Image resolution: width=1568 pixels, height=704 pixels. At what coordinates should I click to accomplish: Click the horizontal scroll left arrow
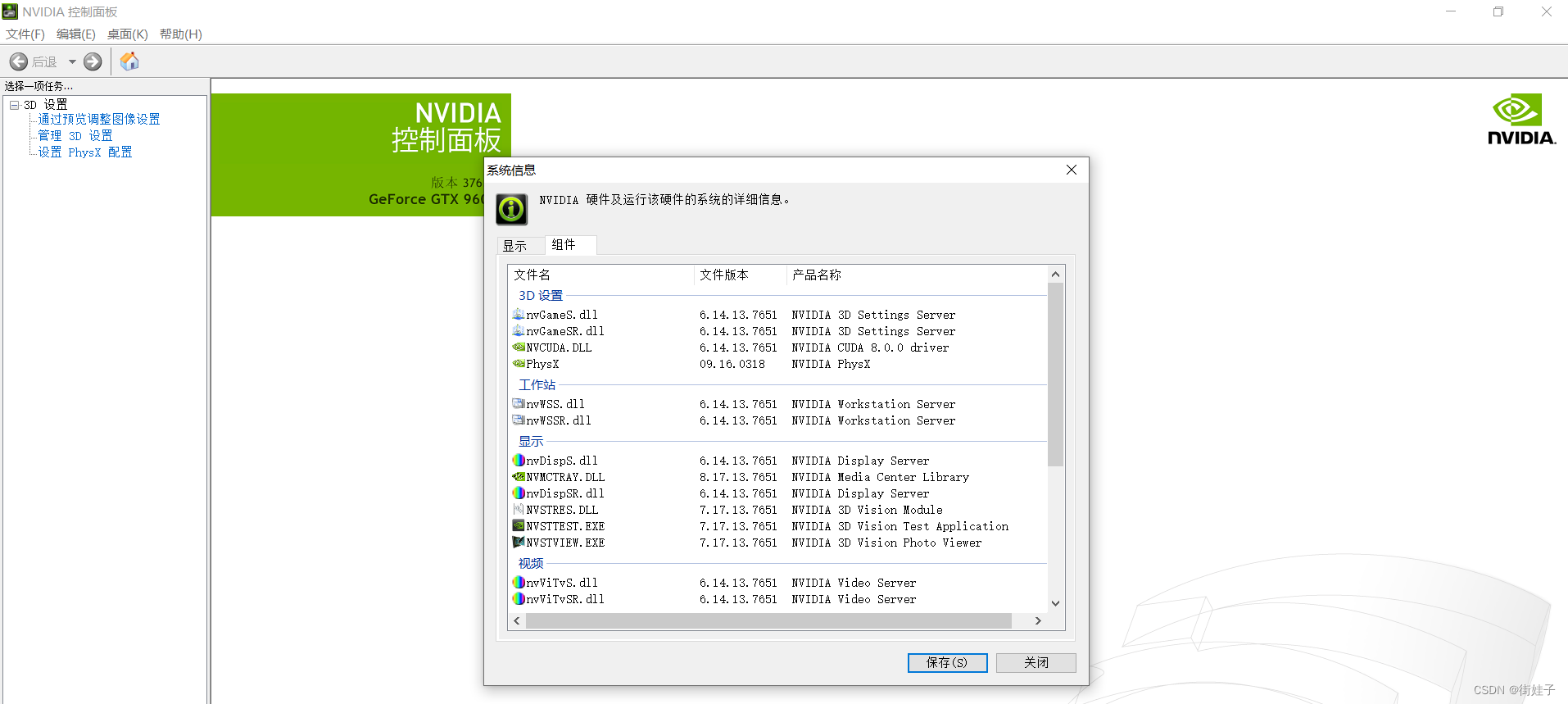pyautogui.click(x=517, y=621)
